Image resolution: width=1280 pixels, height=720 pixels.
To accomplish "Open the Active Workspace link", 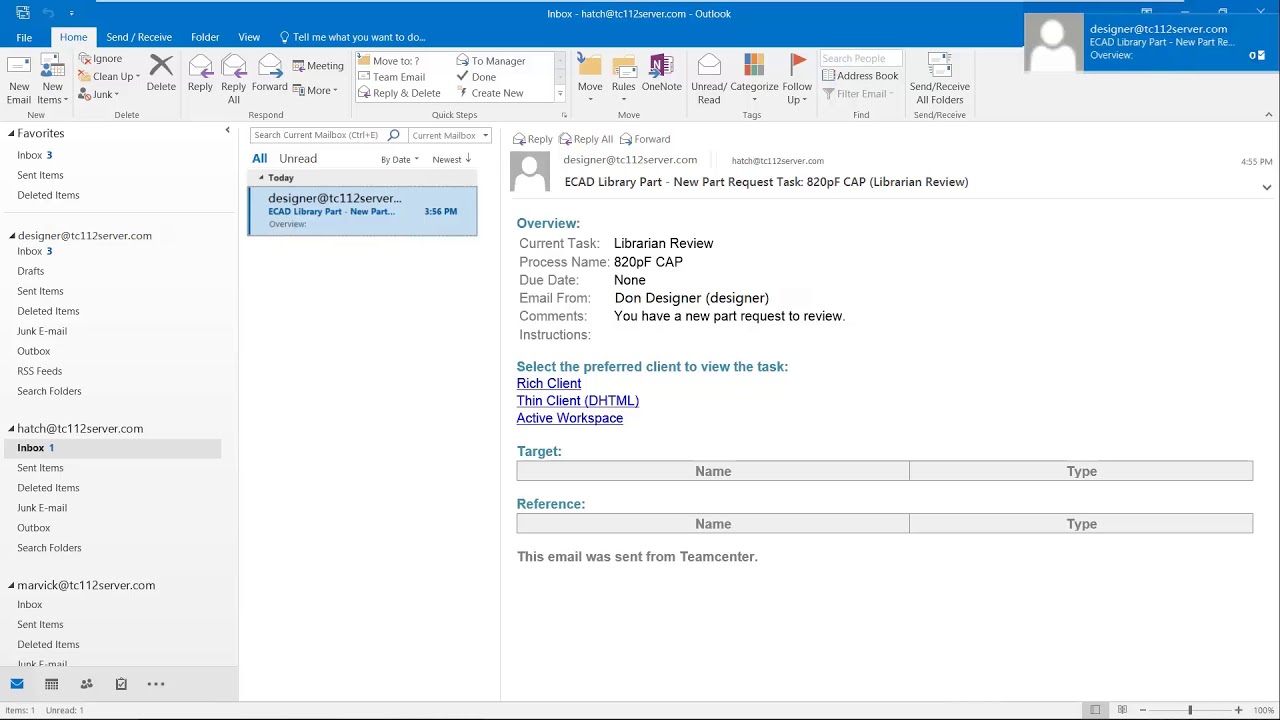I will tap(570, 418).
